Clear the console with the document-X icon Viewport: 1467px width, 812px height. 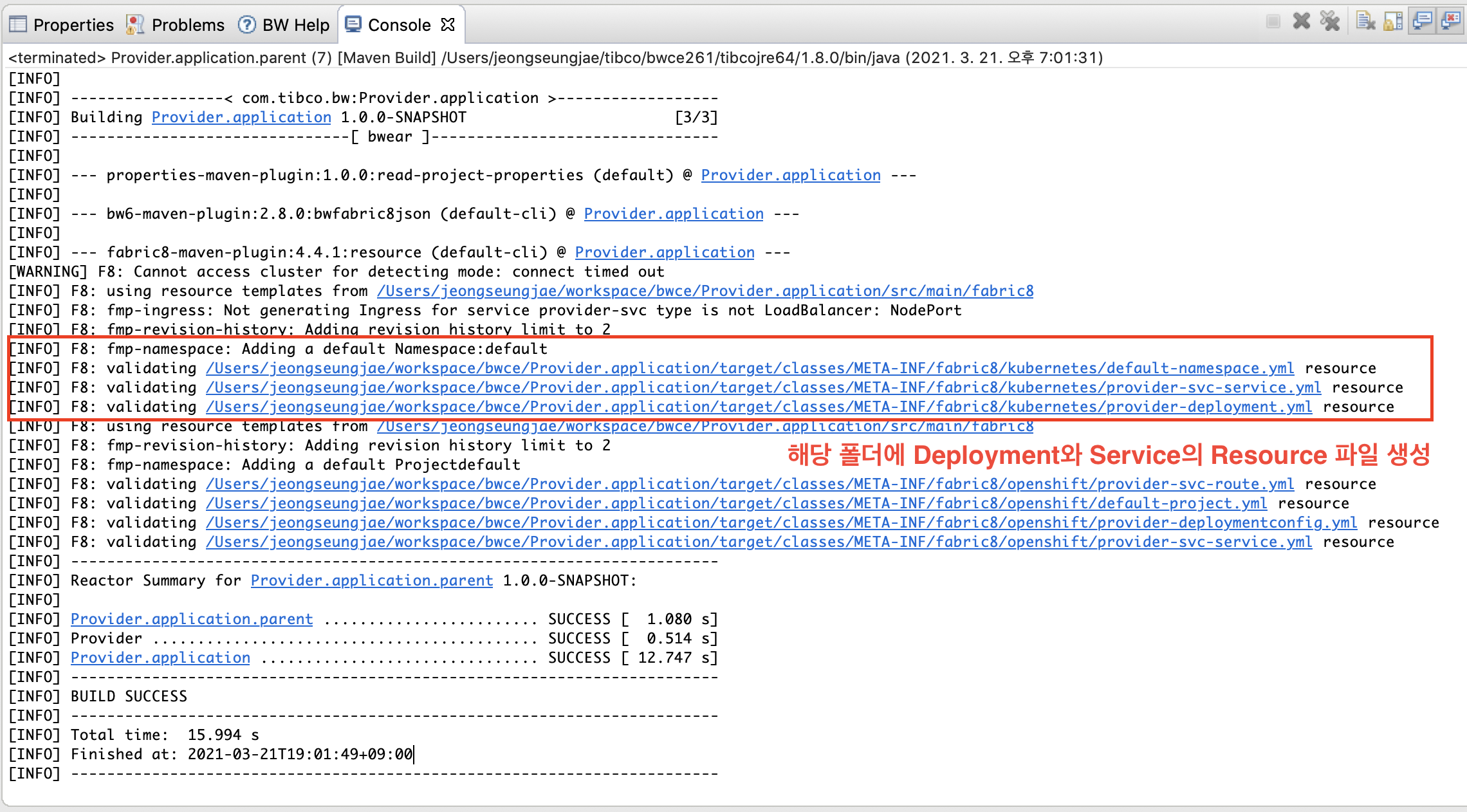click(x=1365, y=22)
